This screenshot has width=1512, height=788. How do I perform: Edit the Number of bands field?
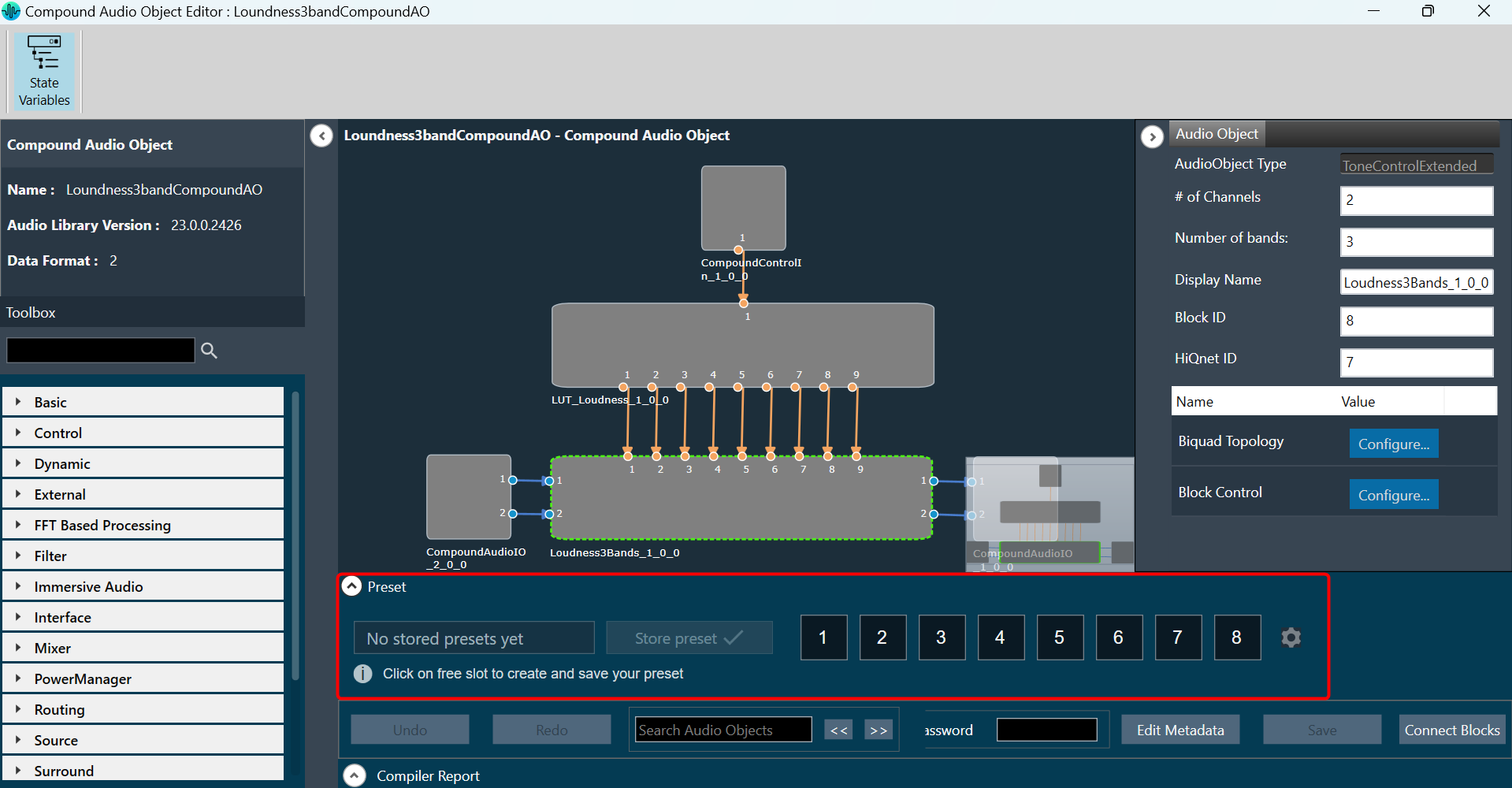1416,242
